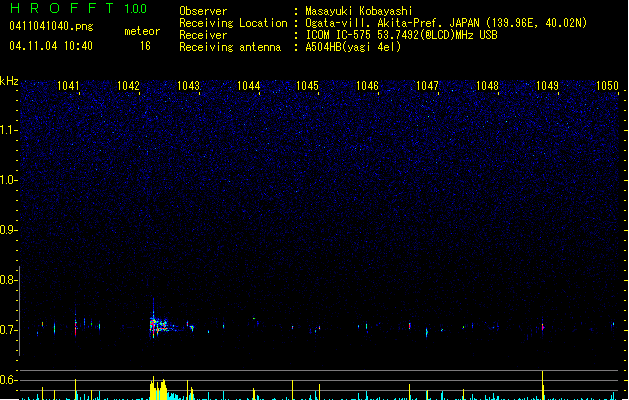Click the "Observer" field label
Screen dimensions: 629x400
[203, 11]
